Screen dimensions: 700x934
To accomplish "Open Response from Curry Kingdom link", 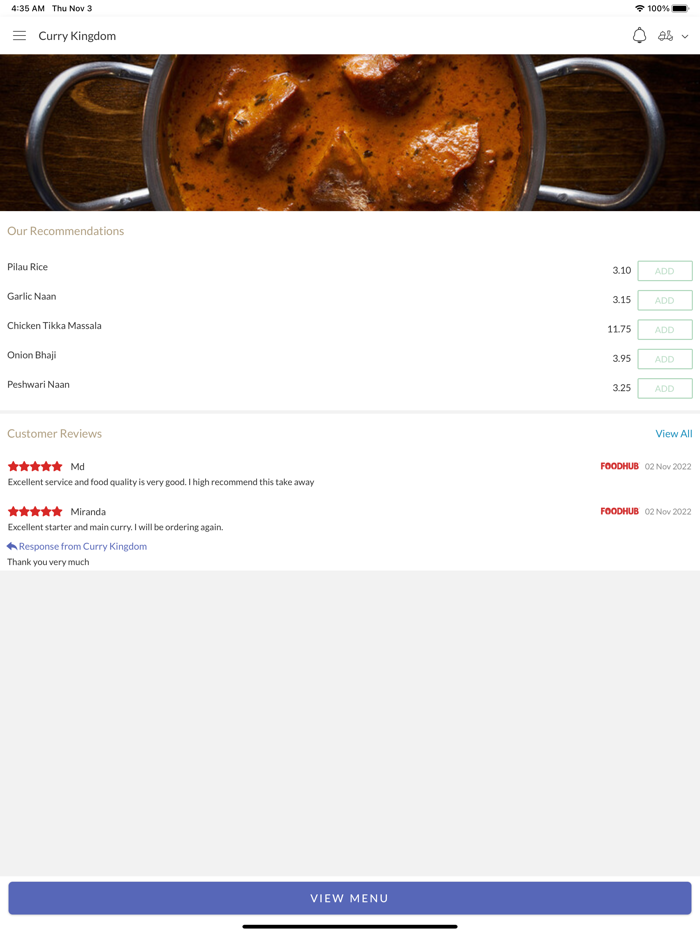I will (x=82, y=546).
